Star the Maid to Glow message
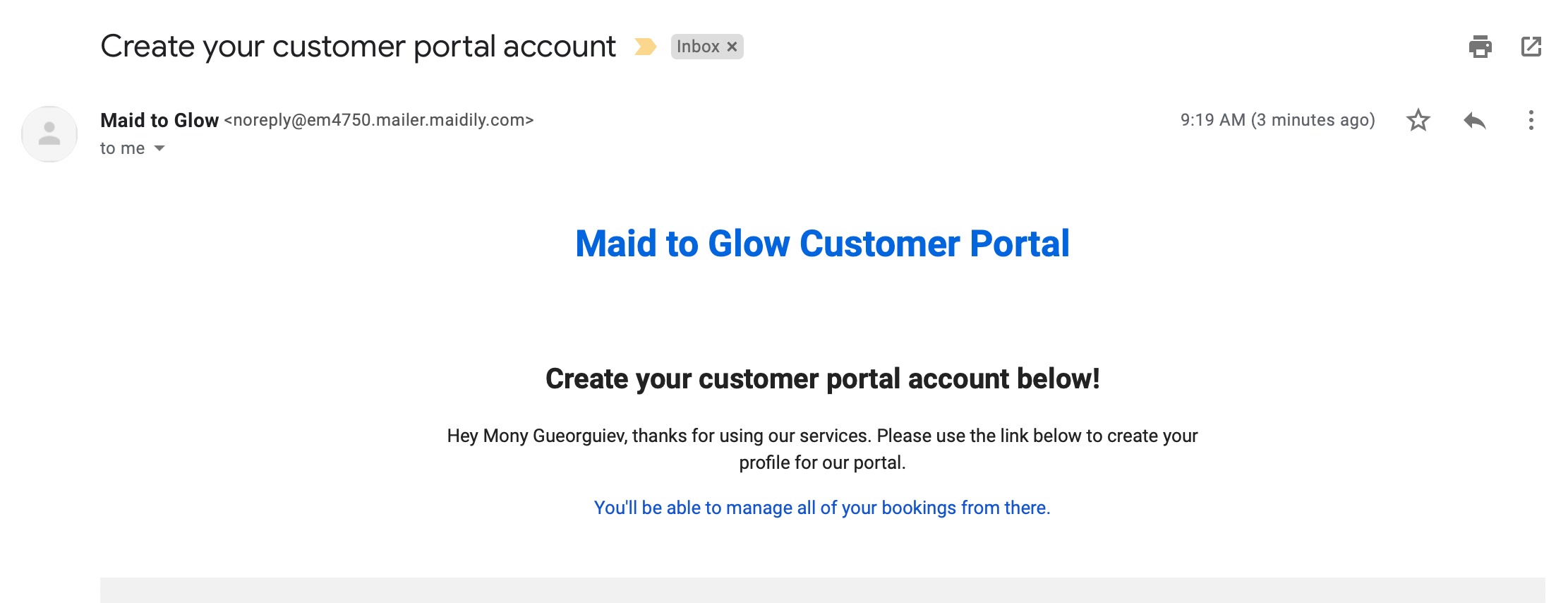This screenshot has height=603, width=1568. point(1418,120)
